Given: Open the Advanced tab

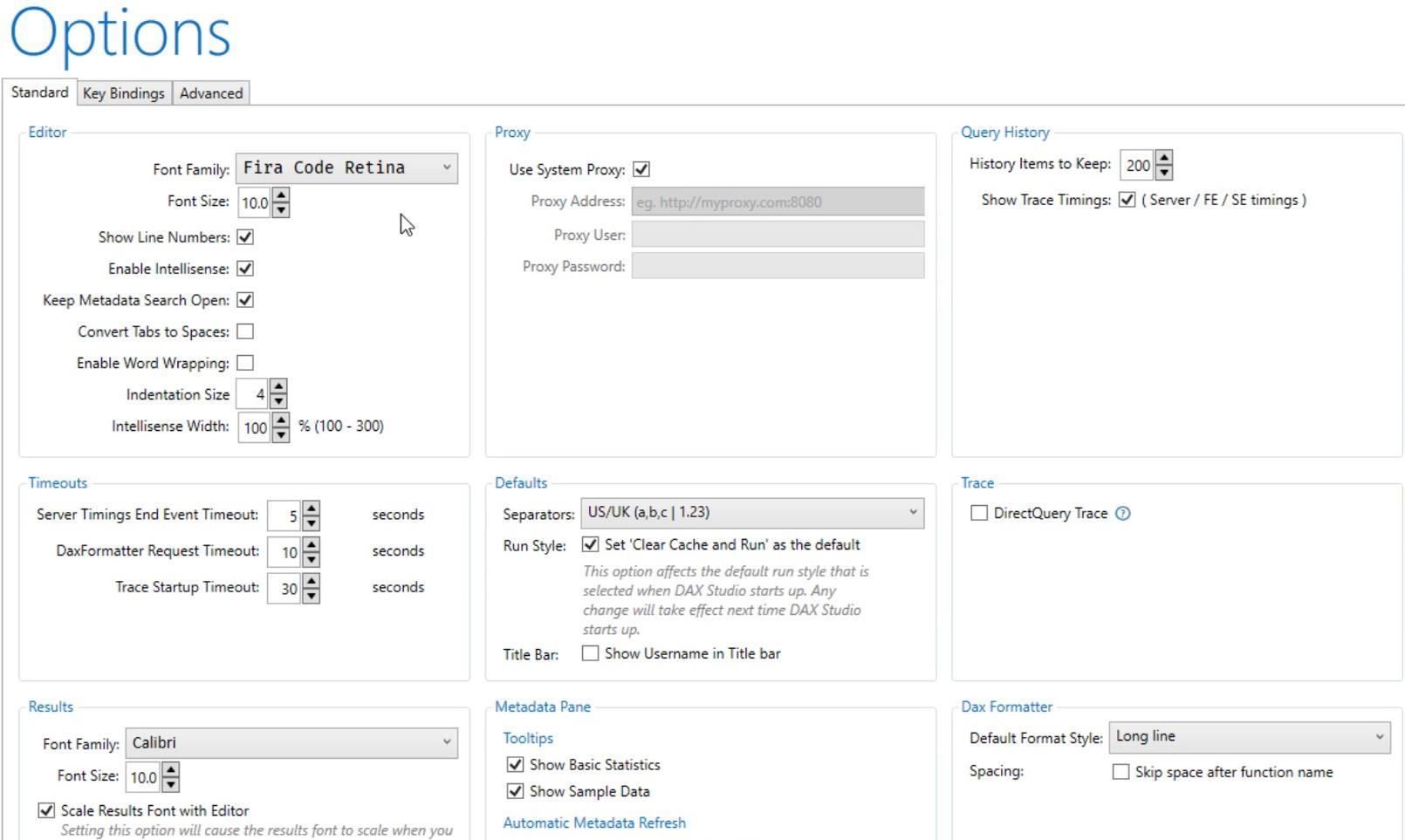Looking at the screenshot, I should coord(211,93).
